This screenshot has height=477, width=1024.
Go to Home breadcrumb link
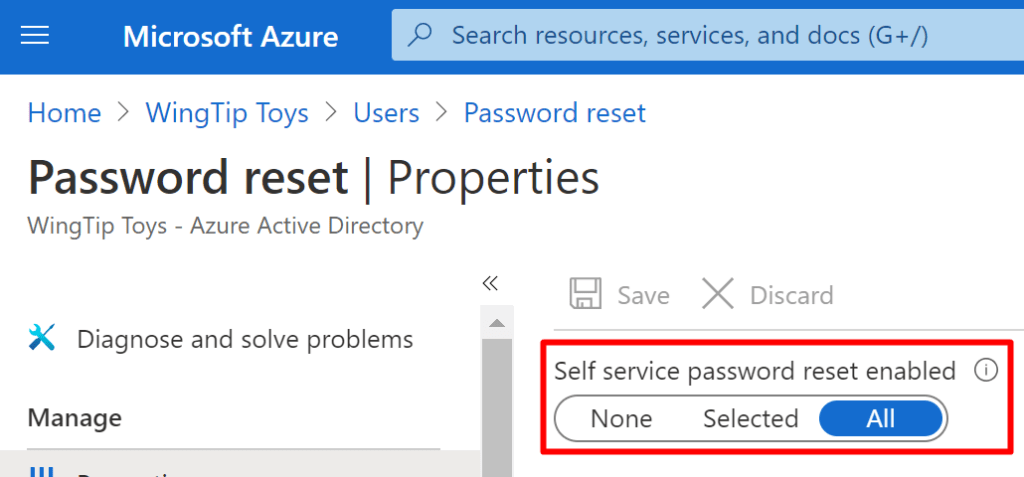[x=64, y=113]
